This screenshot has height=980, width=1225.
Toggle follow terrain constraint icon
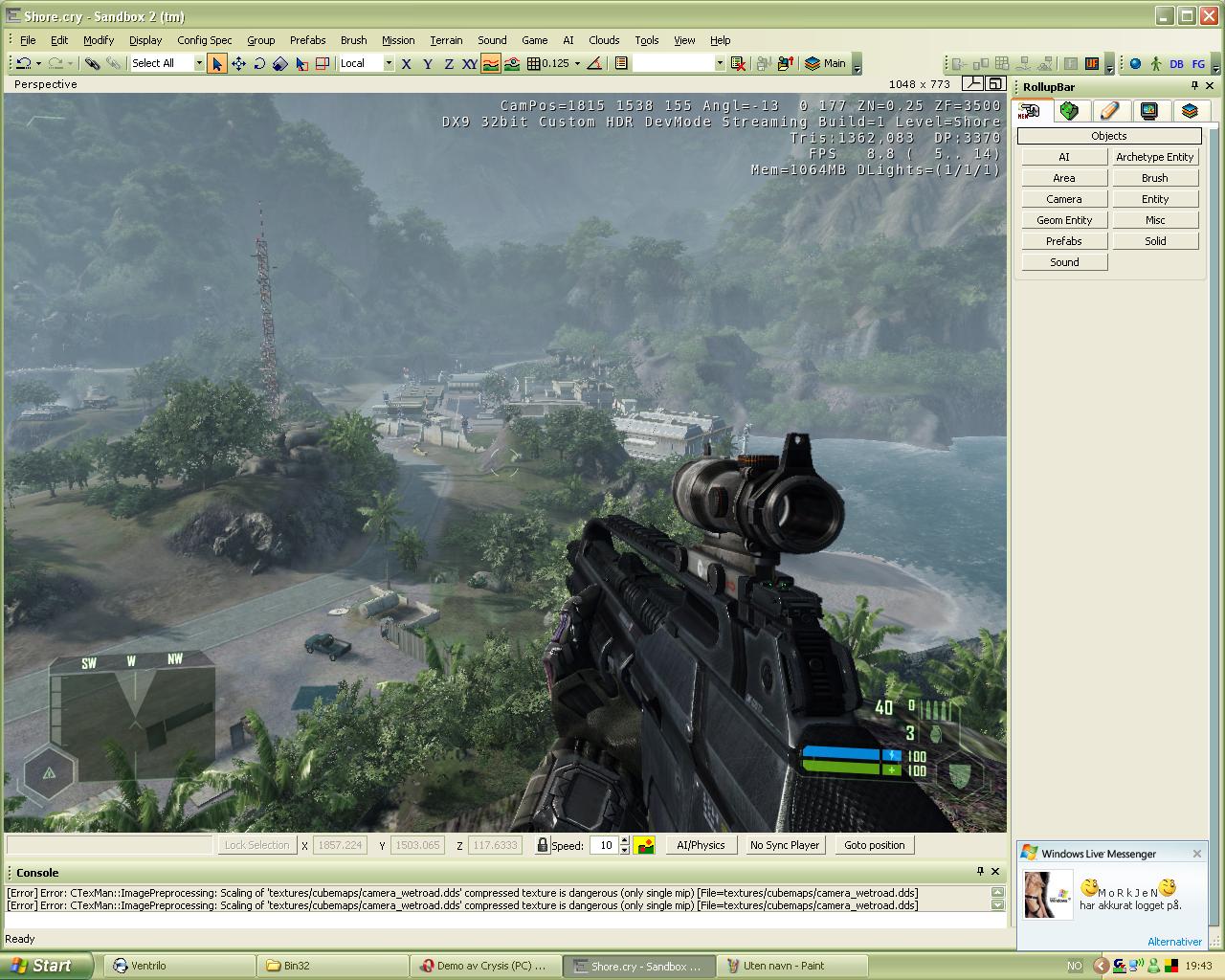point(491,63)
